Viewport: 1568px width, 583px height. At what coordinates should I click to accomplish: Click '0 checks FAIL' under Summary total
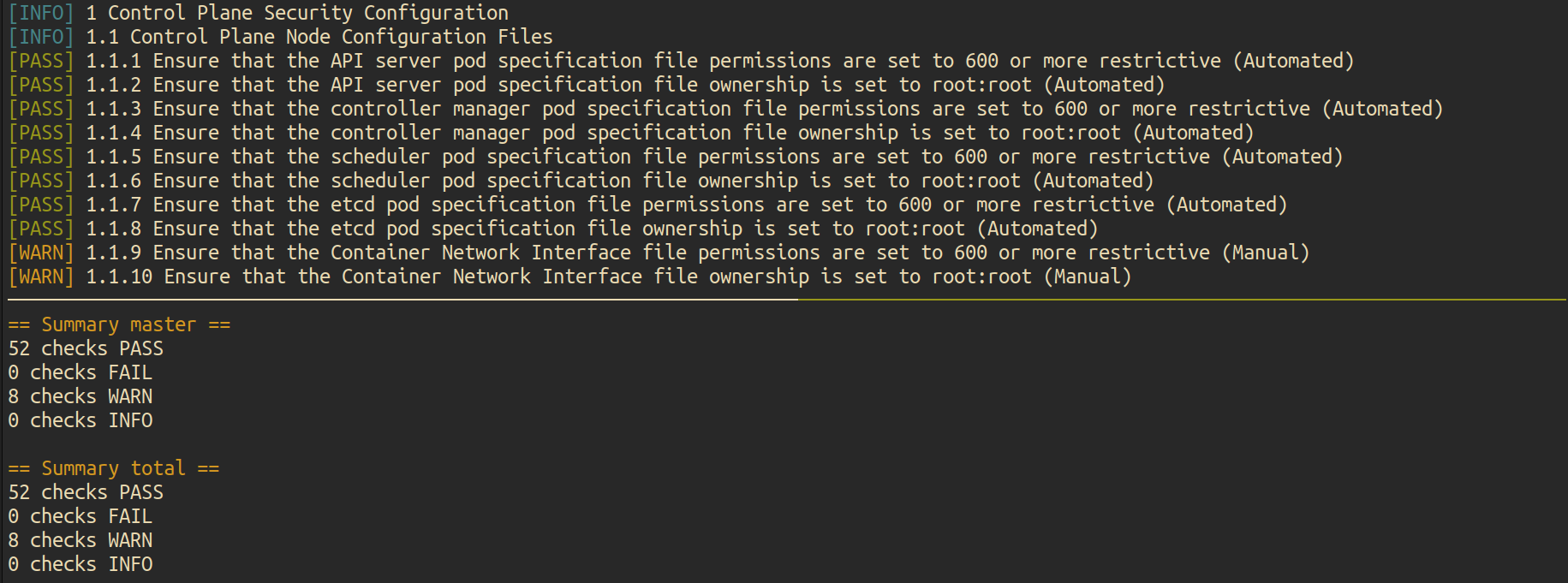(80, 516)
